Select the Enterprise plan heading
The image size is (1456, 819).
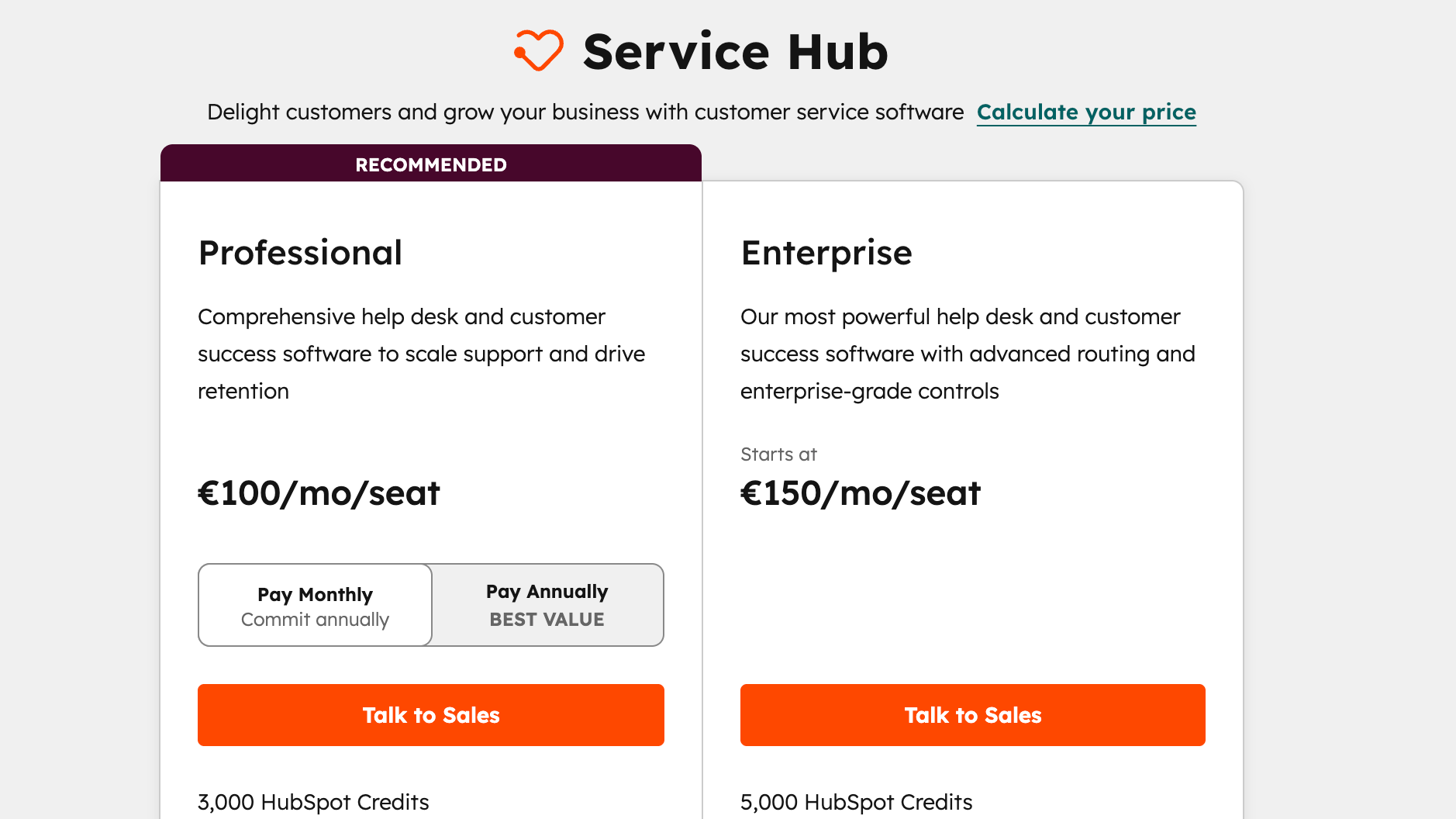[826, 252]
